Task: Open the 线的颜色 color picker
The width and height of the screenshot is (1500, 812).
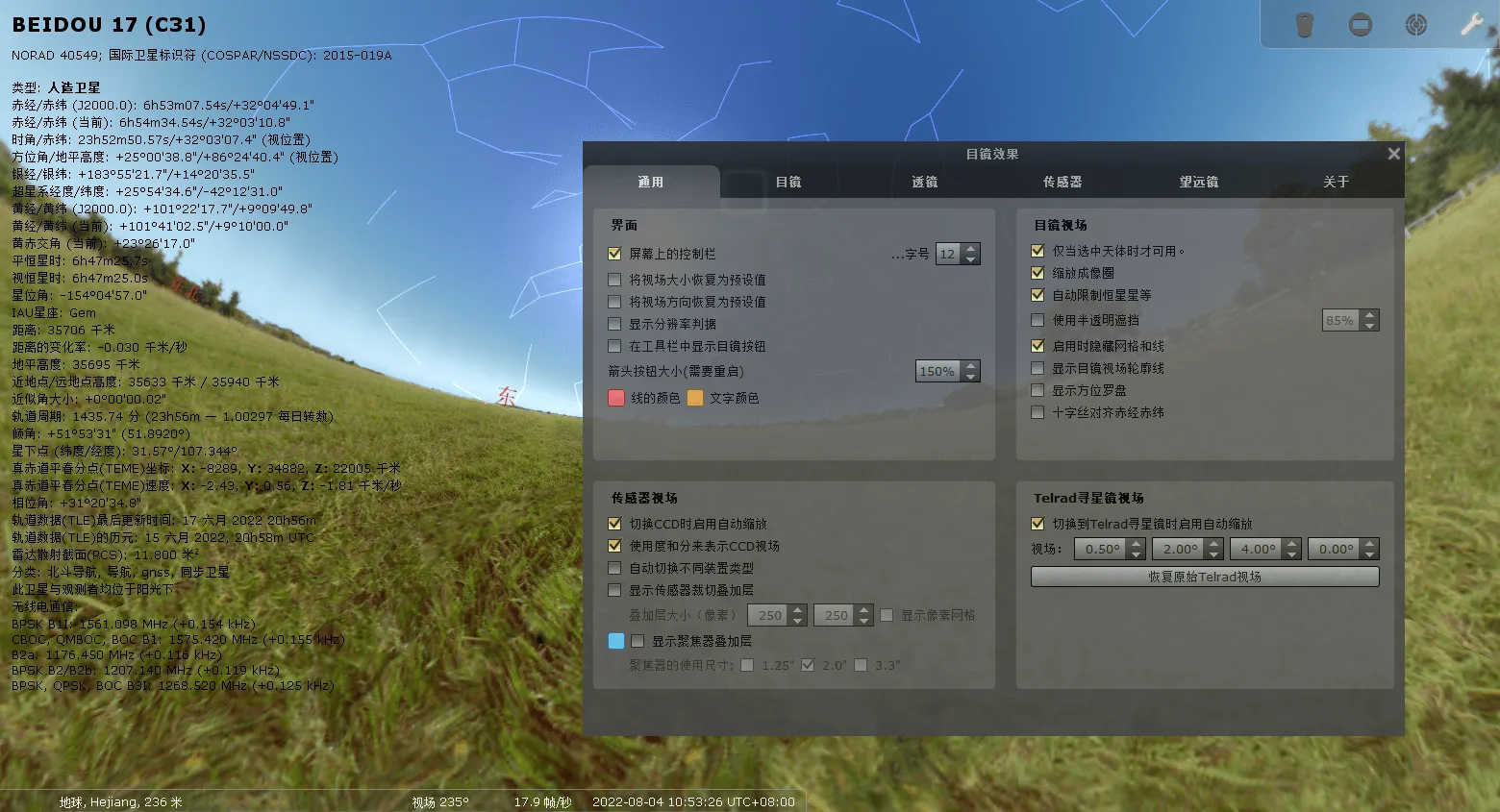Action: [615, 397]
